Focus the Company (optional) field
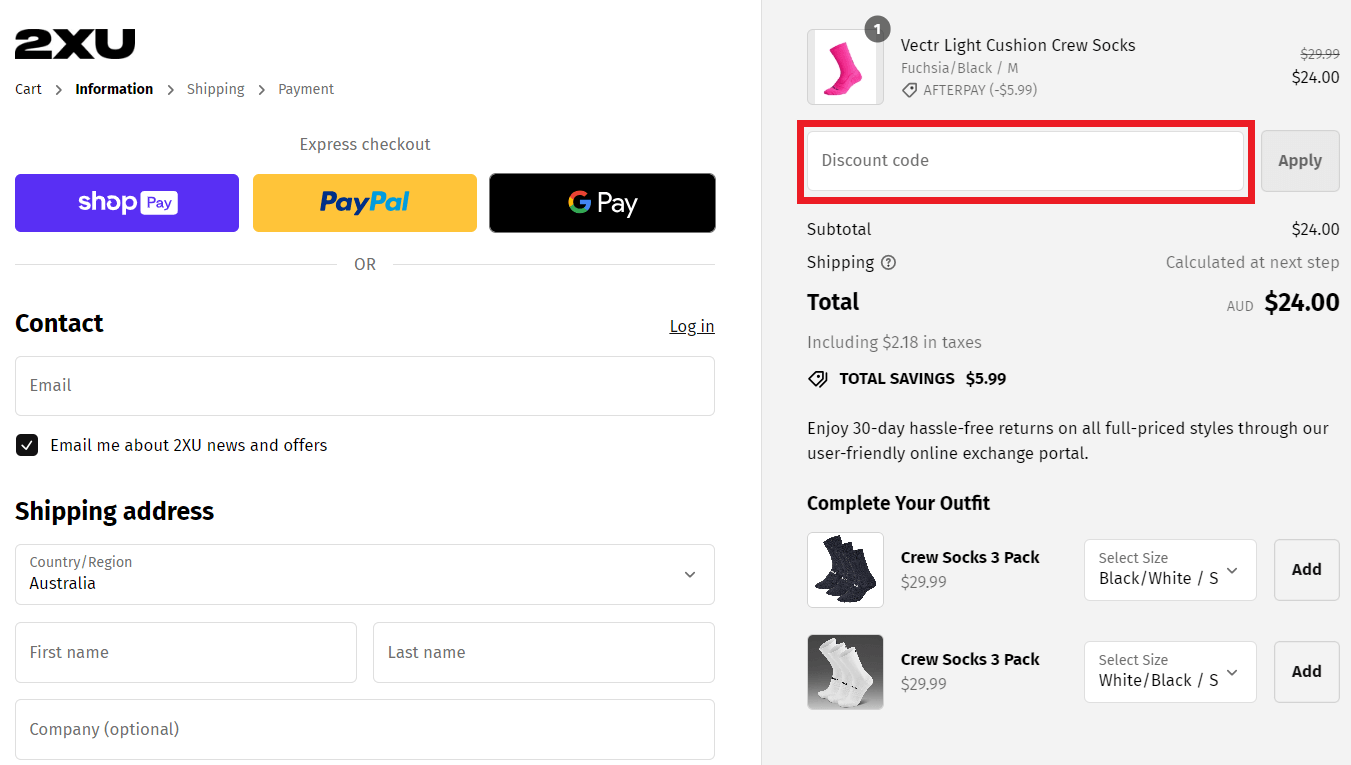This screenshot has height=765, width=1351. coord(365,729)
